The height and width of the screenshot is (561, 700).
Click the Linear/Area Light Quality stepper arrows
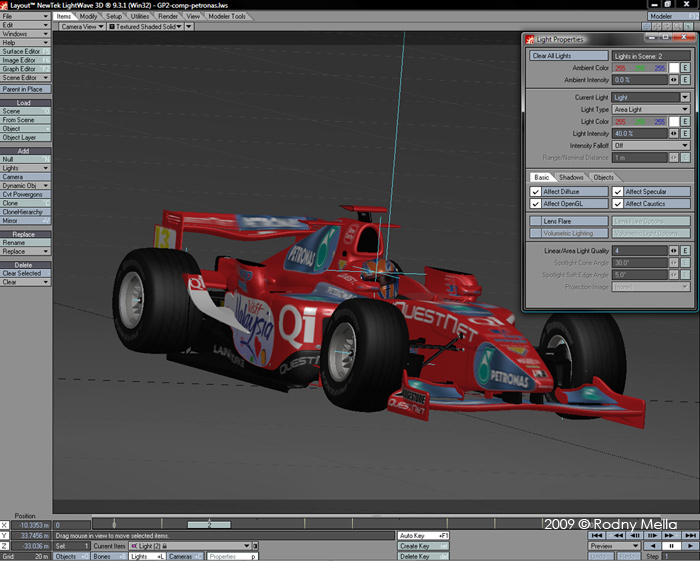pos(674,250)
